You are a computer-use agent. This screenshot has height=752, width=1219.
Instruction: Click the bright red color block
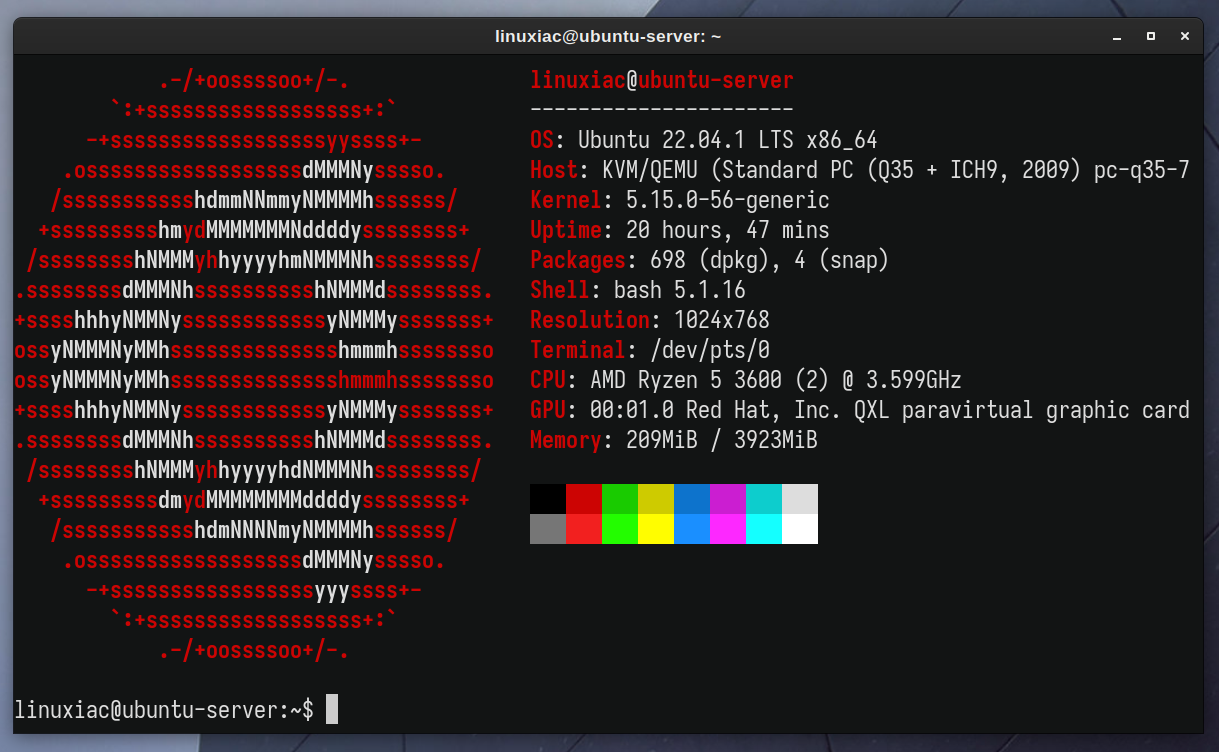point(584,529)
